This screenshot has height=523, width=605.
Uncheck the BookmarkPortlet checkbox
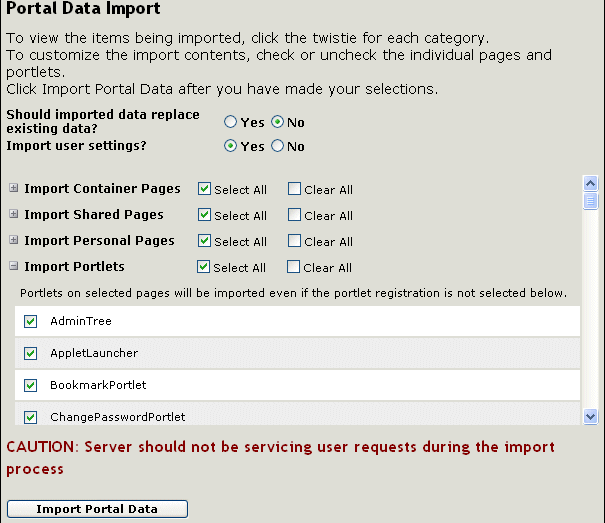(30, 385)
